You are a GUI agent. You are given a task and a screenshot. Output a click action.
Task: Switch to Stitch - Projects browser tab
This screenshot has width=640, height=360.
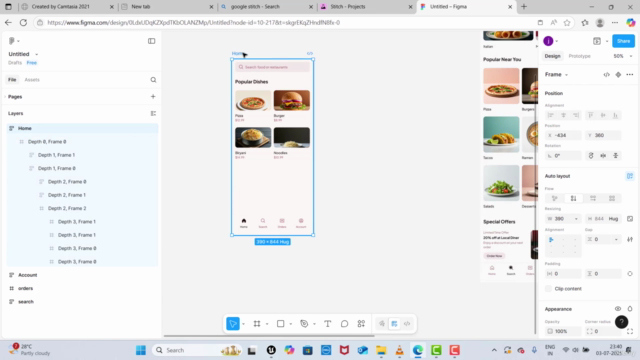(x=366, y=7)
